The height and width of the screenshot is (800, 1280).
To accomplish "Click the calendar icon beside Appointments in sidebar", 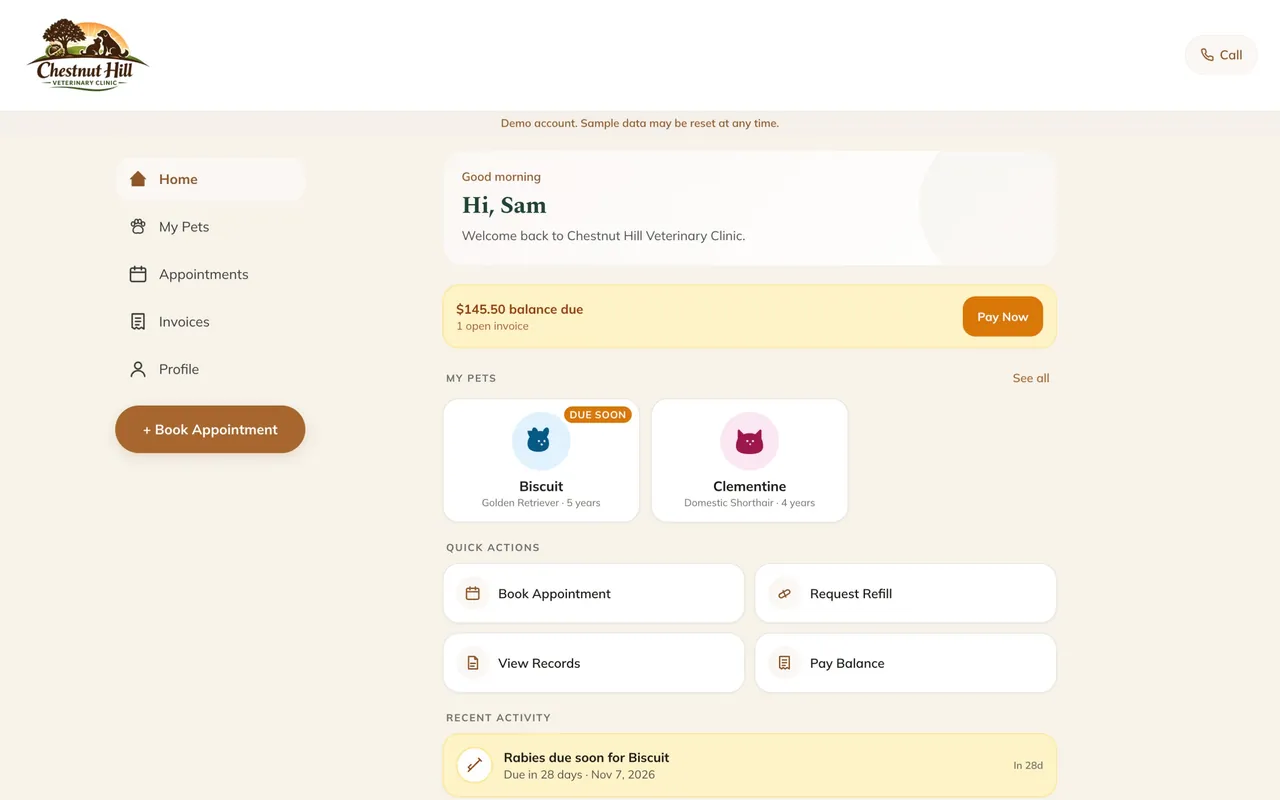I will (x=138, y=274).
